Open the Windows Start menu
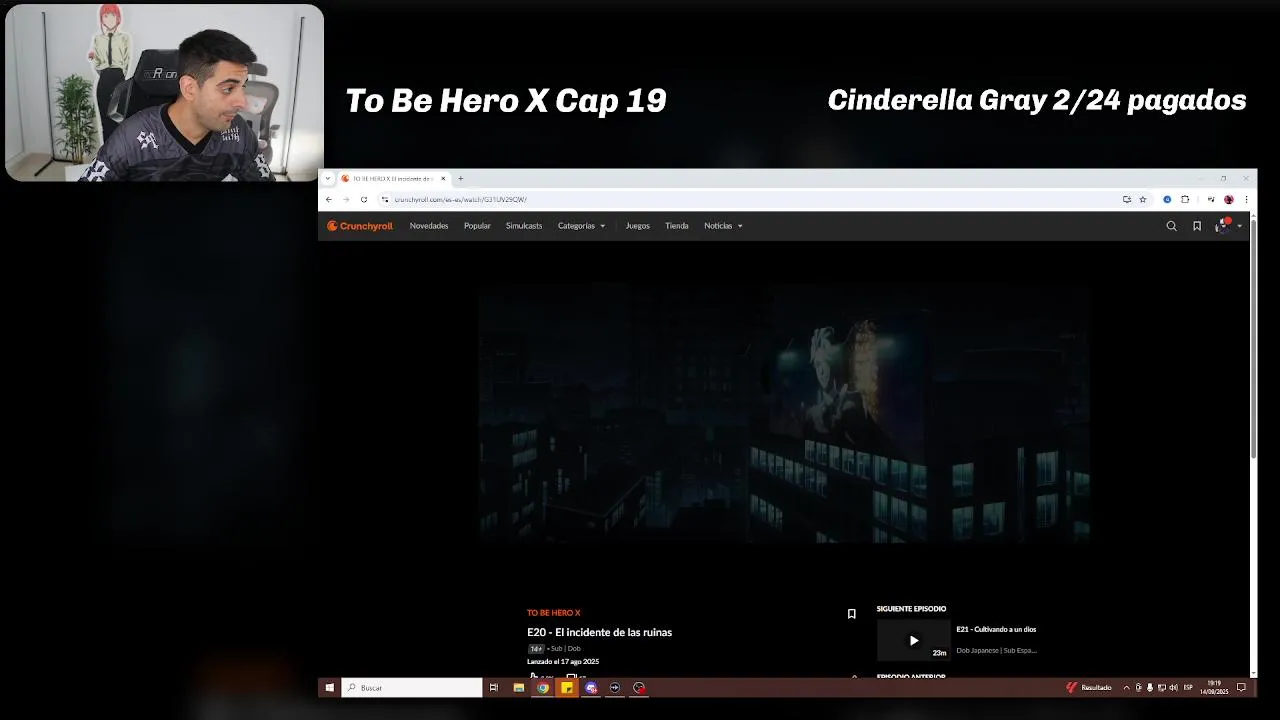1280x720 pixels. coord(329,687)
